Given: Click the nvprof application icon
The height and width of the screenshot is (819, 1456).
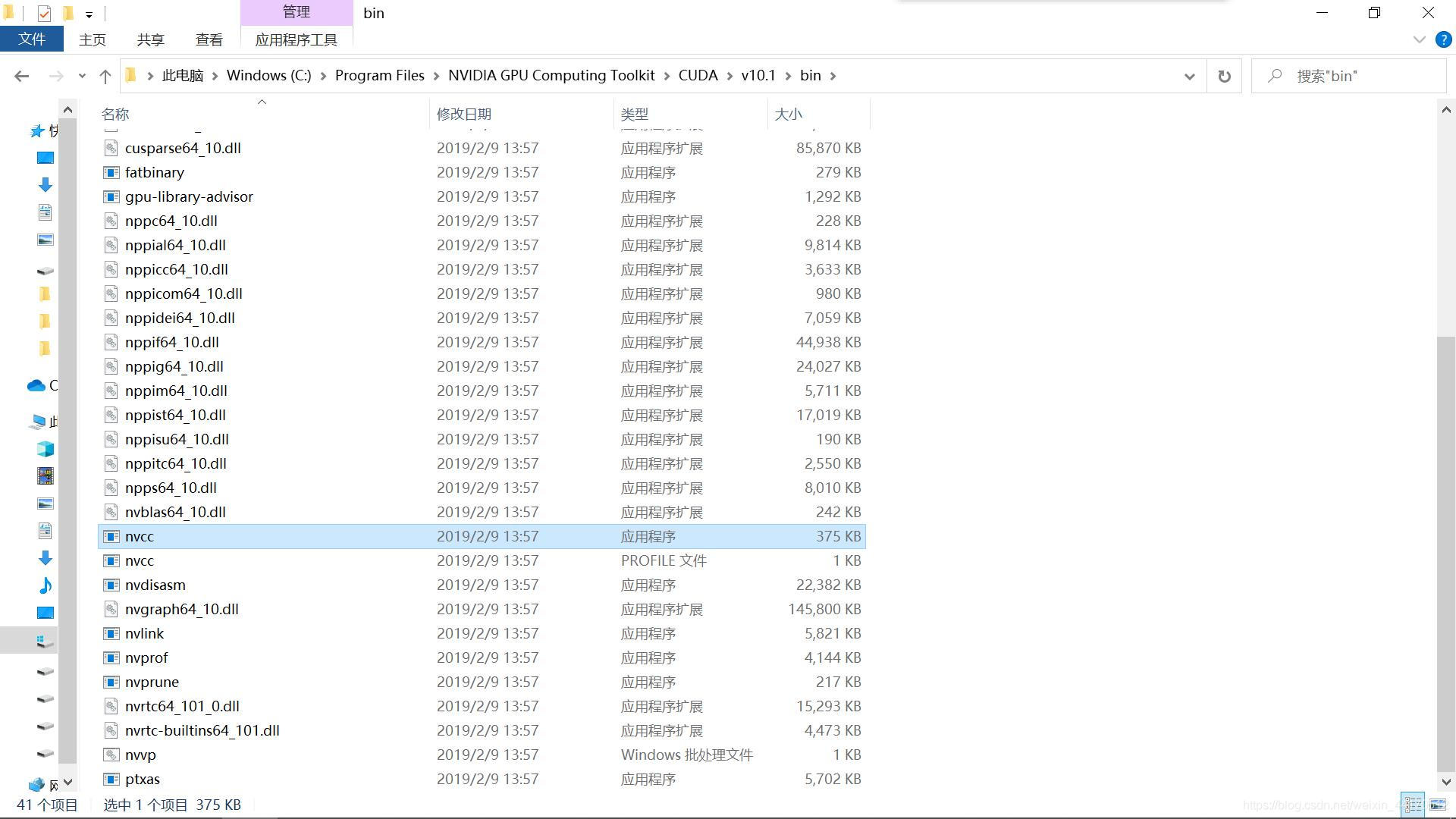Looking at the screenshot, I should tap(111, 657).
